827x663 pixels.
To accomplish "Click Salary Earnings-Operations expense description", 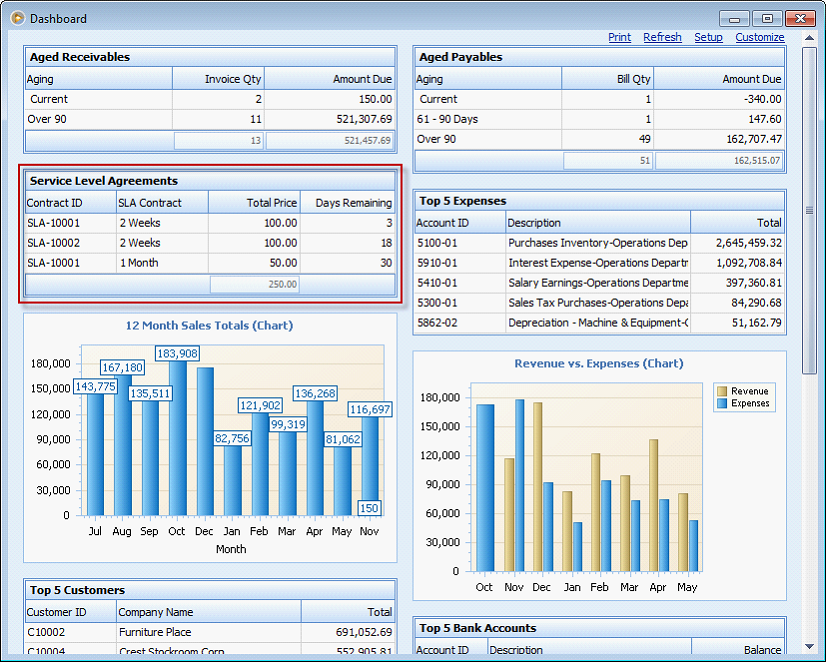I will (598, 283).
